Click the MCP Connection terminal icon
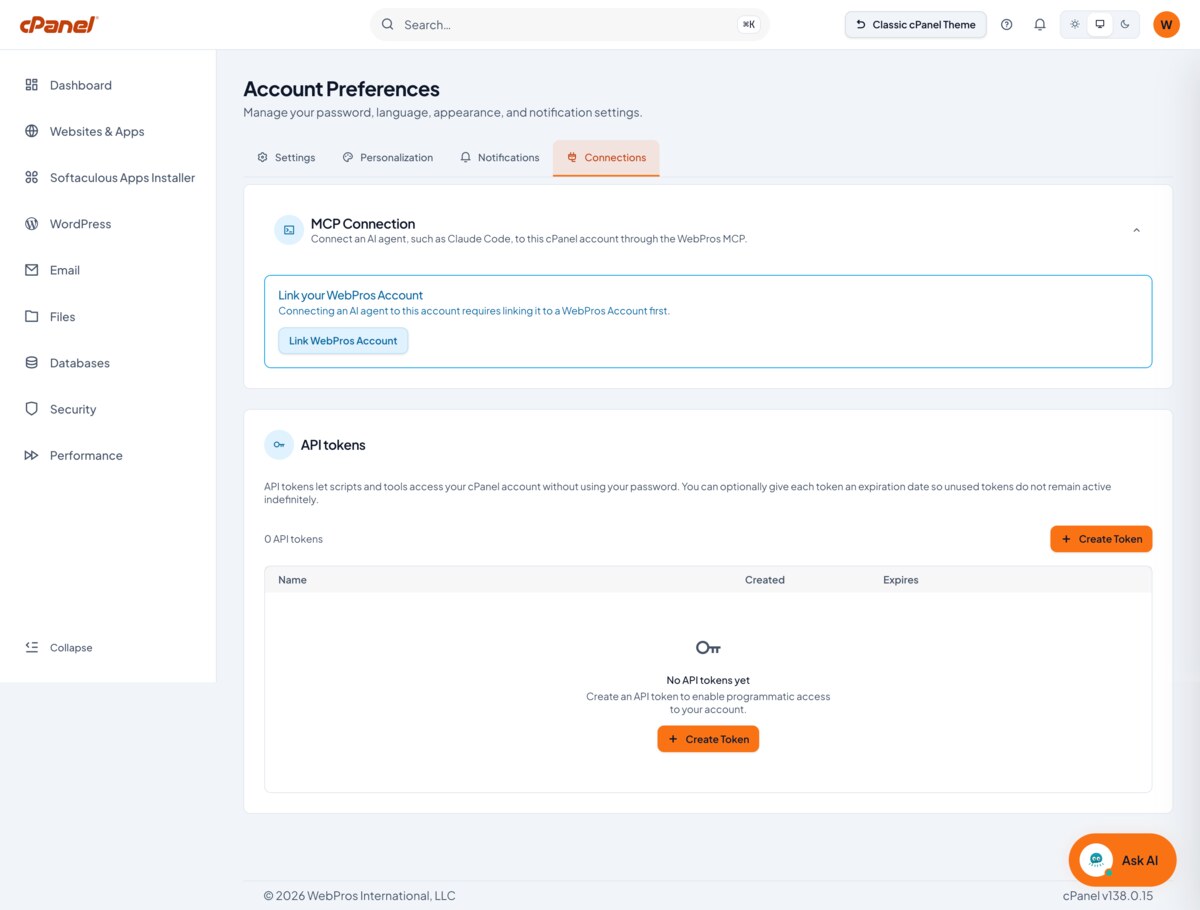The width and height of the screenshot is (1200, 910). coord(289,230)
